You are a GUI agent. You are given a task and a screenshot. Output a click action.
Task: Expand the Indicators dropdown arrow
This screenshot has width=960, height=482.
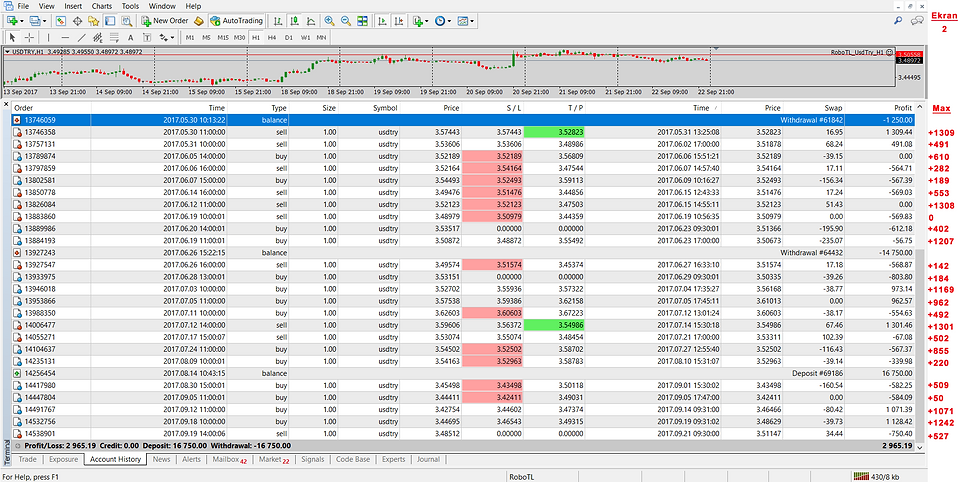pyautogui.click(x=427, y=21)
